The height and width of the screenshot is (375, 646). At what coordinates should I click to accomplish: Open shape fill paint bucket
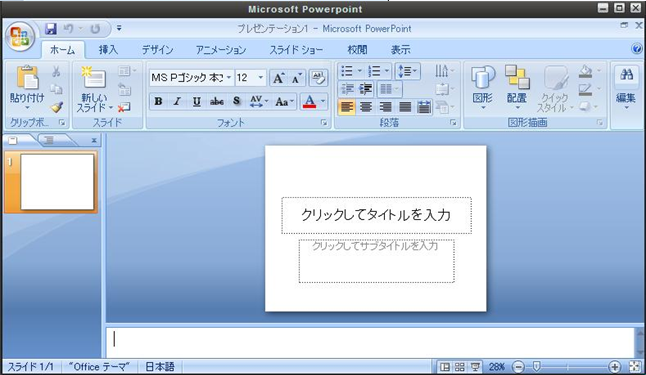(585, 71)
